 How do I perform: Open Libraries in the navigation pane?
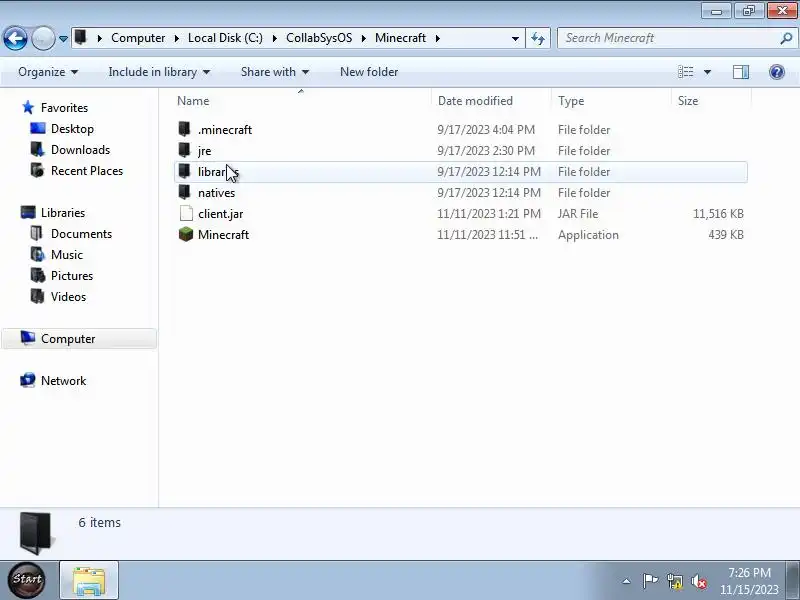[63, 213]
